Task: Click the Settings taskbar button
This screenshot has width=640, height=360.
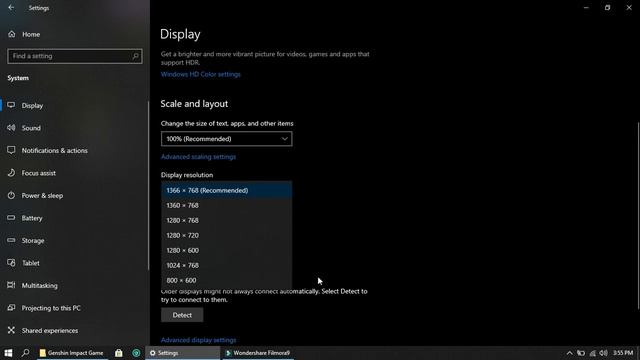Action: tap(182, 353)
